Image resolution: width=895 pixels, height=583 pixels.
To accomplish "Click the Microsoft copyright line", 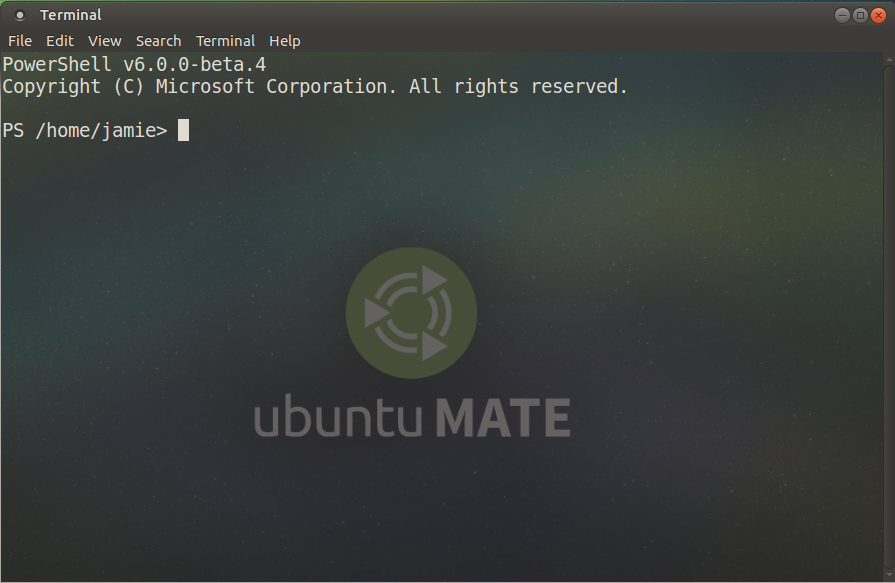I will [315, 86].
